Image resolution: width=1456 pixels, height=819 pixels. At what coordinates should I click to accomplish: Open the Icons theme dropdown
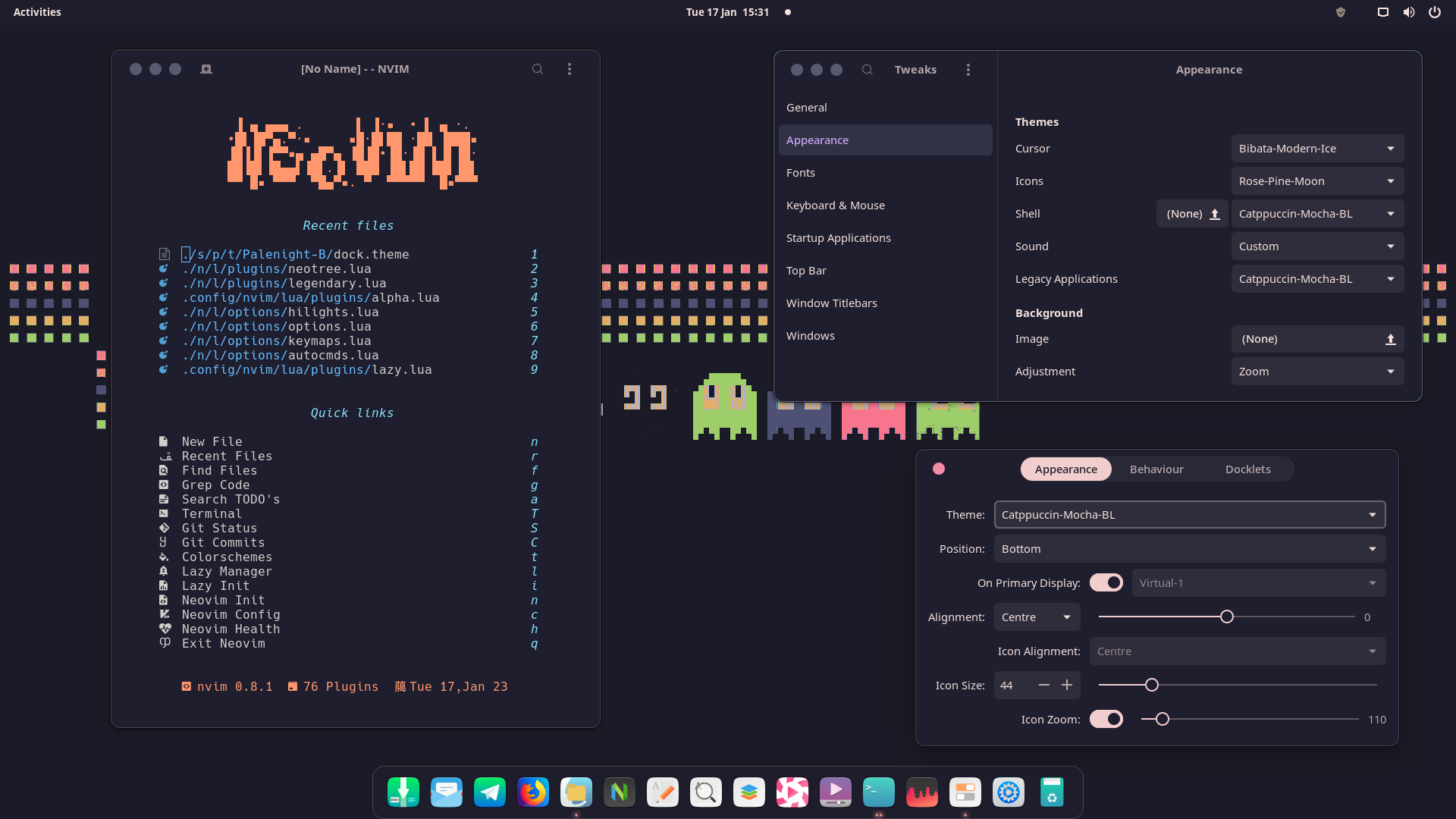click(1318, 181)
